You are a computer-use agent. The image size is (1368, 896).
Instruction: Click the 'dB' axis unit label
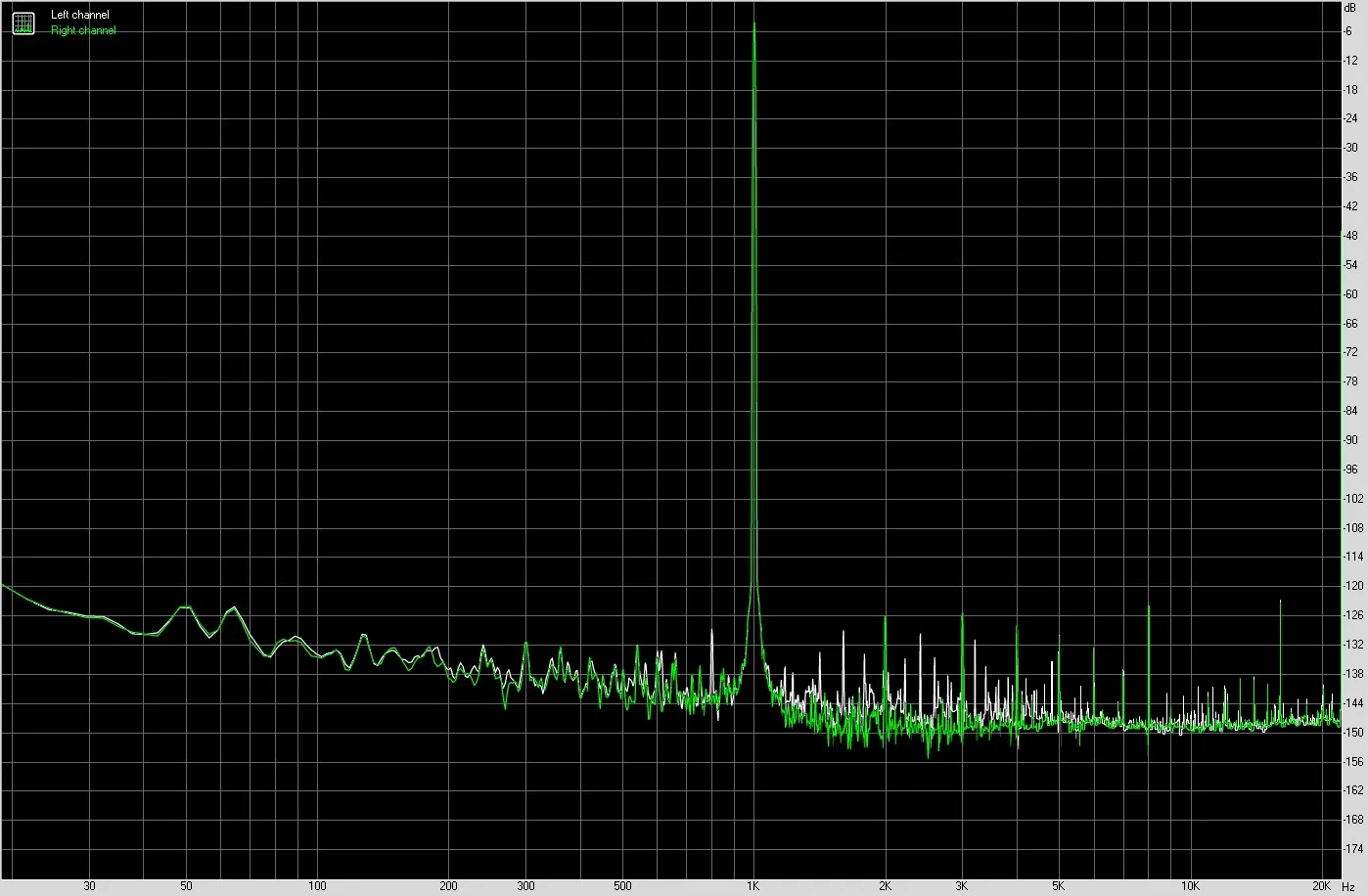click(x=1351, y=8)
